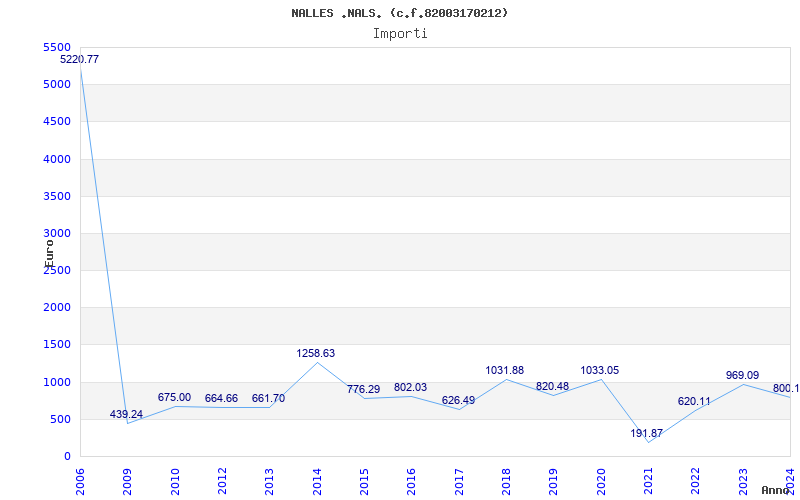Click the 191.87 lowest value label
This screenshot has width=800, height=500.
(x=646, y=434)
